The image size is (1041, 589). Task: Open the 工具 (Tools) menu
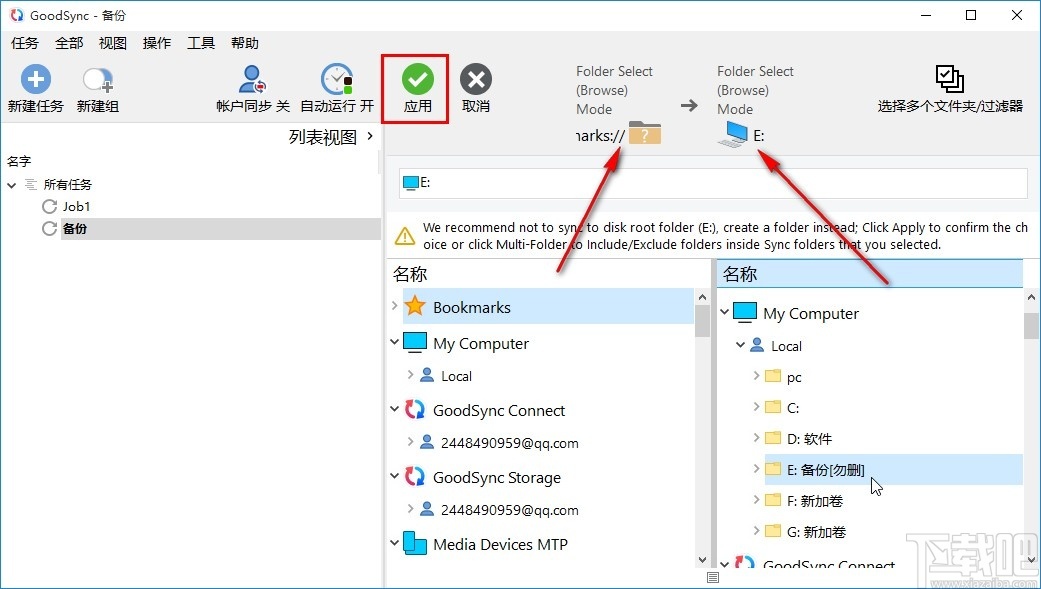coord(201,43)
